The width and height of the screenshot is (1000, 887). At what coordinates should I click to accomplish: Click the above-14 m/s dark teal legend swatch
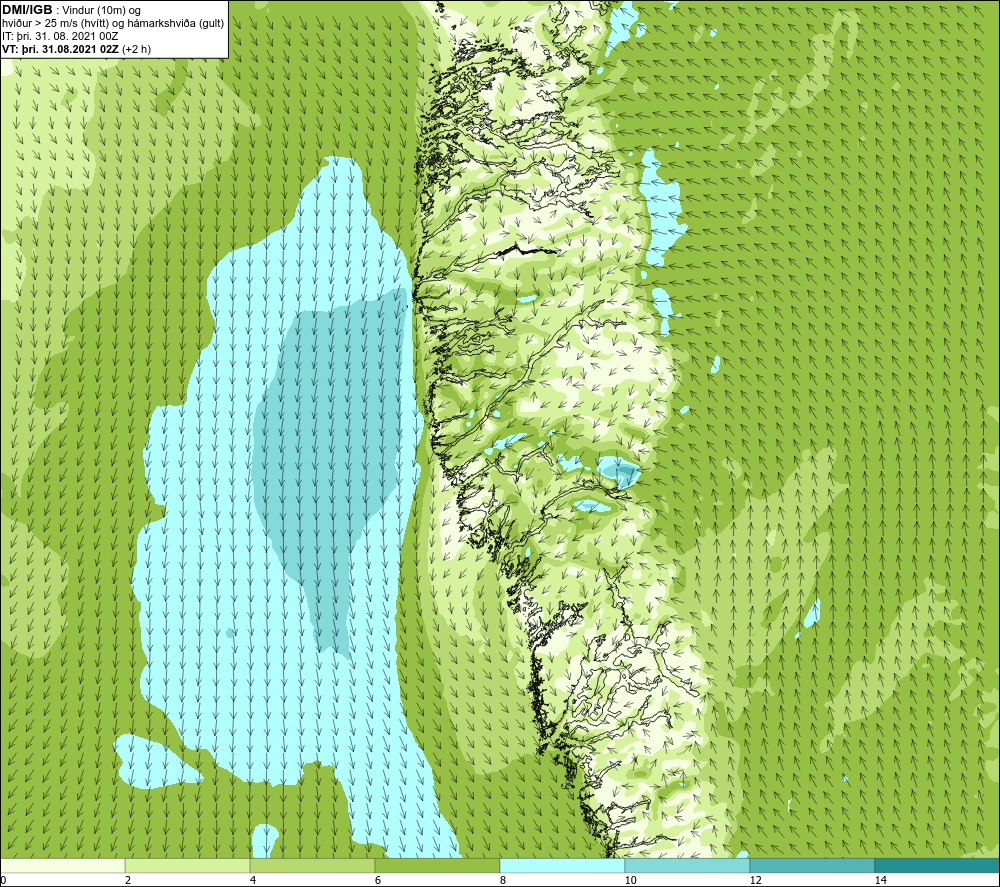pyautogui.click(x=938, y=865)
